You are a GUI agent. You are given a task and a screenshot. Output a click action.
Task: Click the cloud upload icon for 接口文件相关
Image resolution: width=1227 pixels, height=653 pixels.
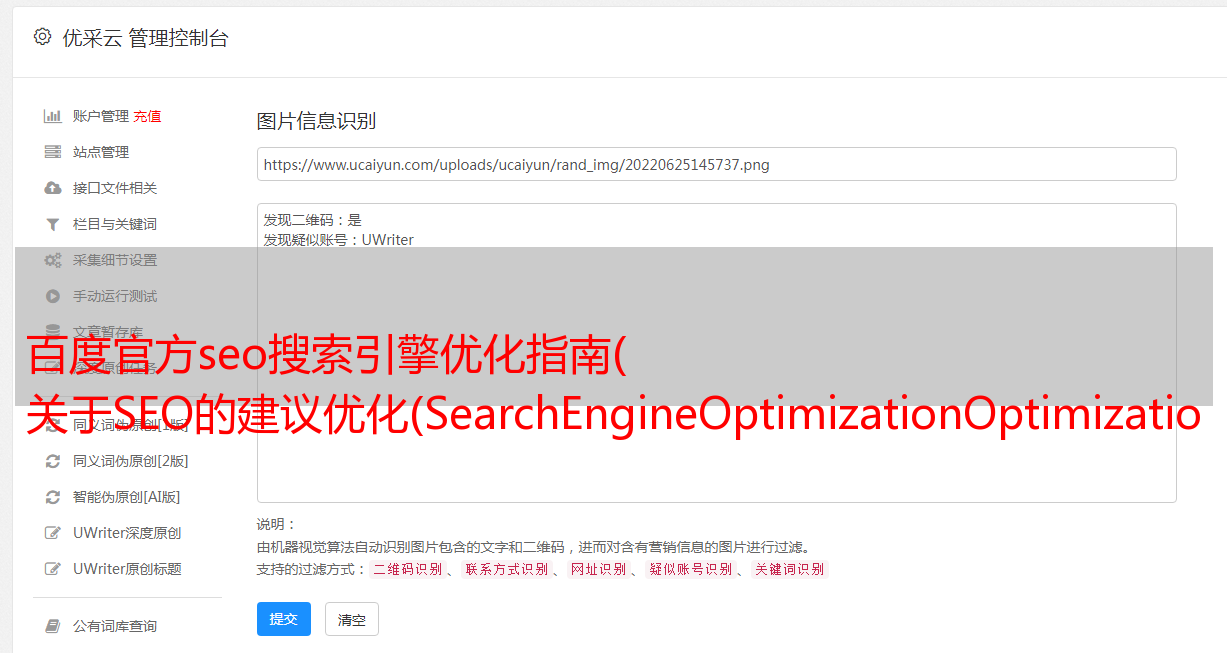pos(53,188)
